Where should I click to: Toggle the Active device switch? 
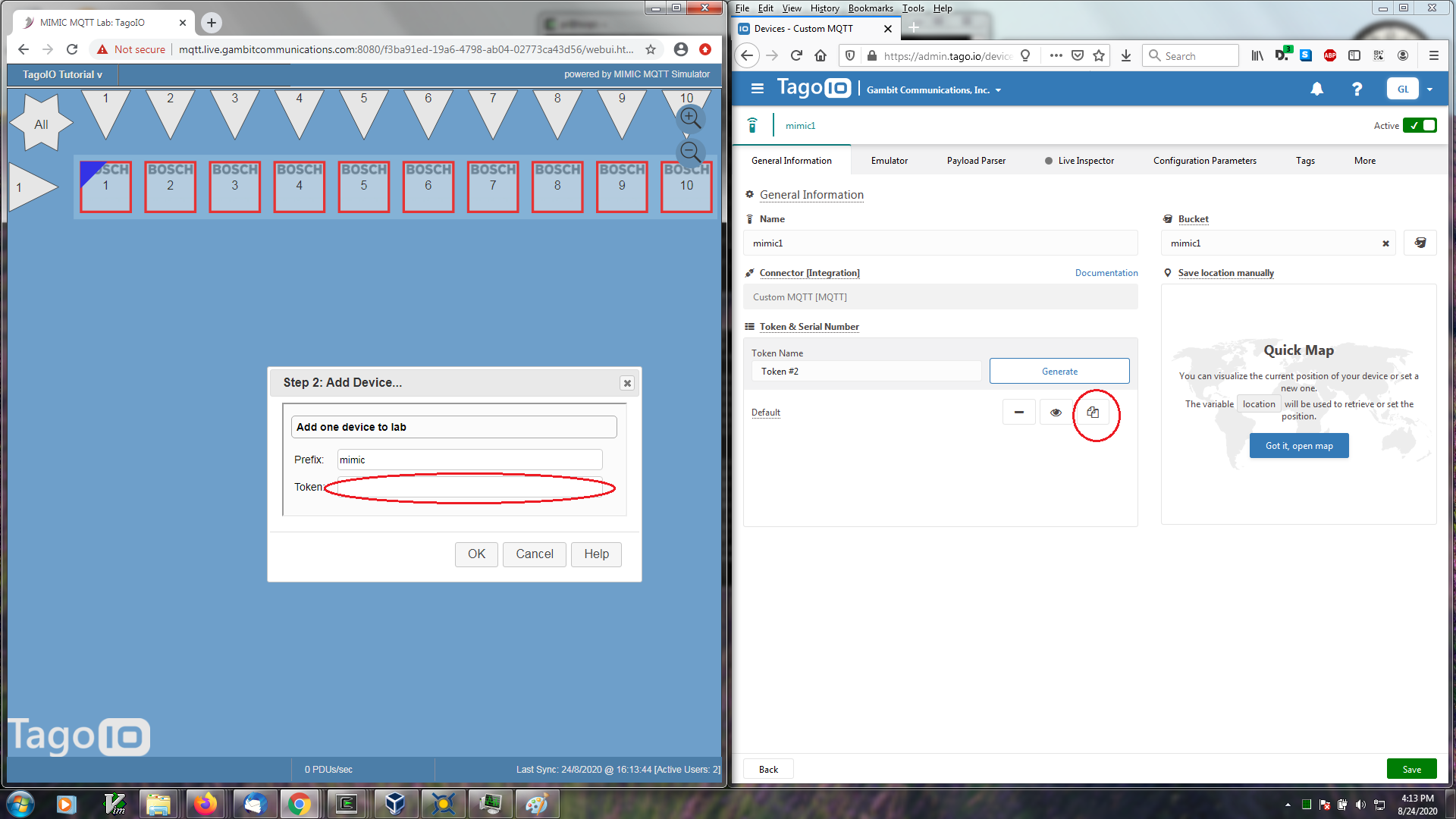[x=1420, y=126]
